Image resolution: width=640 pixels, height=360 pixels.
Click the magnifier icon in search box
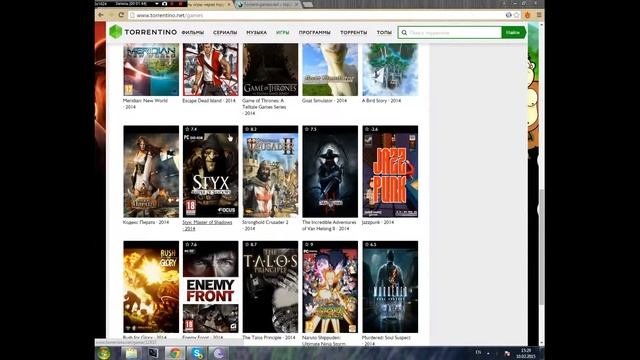click(404, 33)
